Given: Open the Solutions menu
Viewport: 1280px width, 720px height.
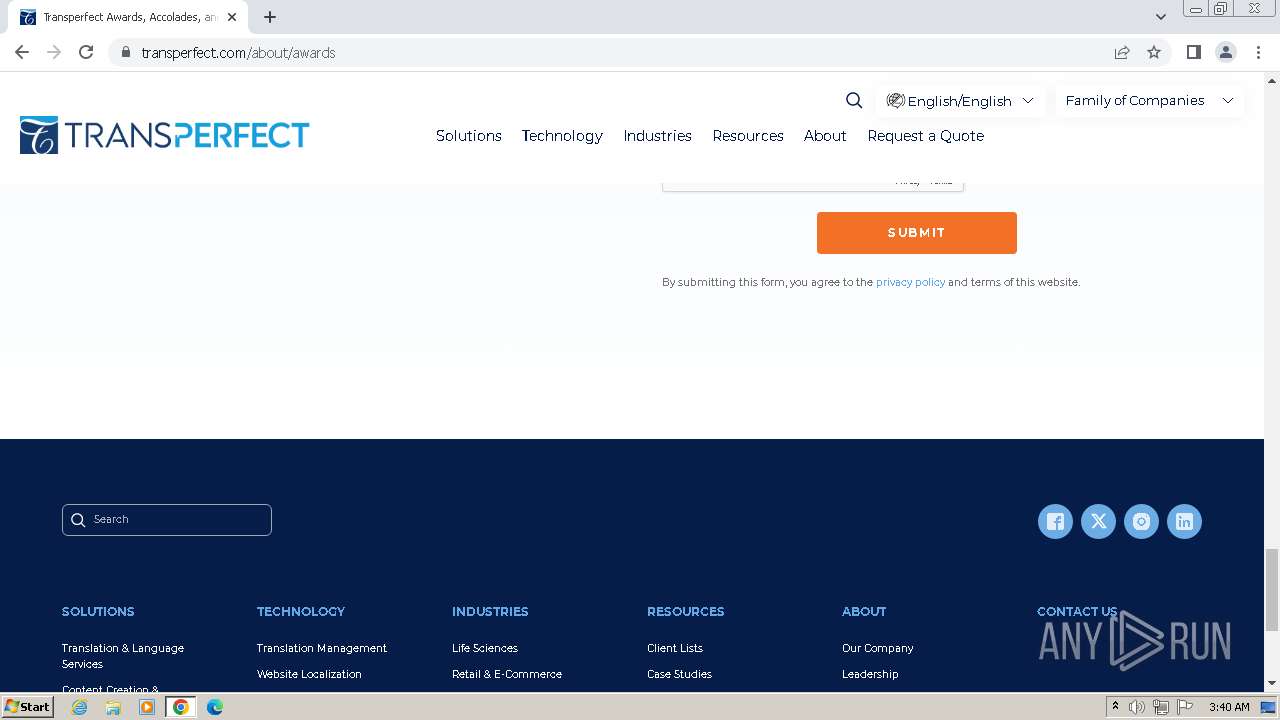Looking at the screenshot, I should click(469, 136).
